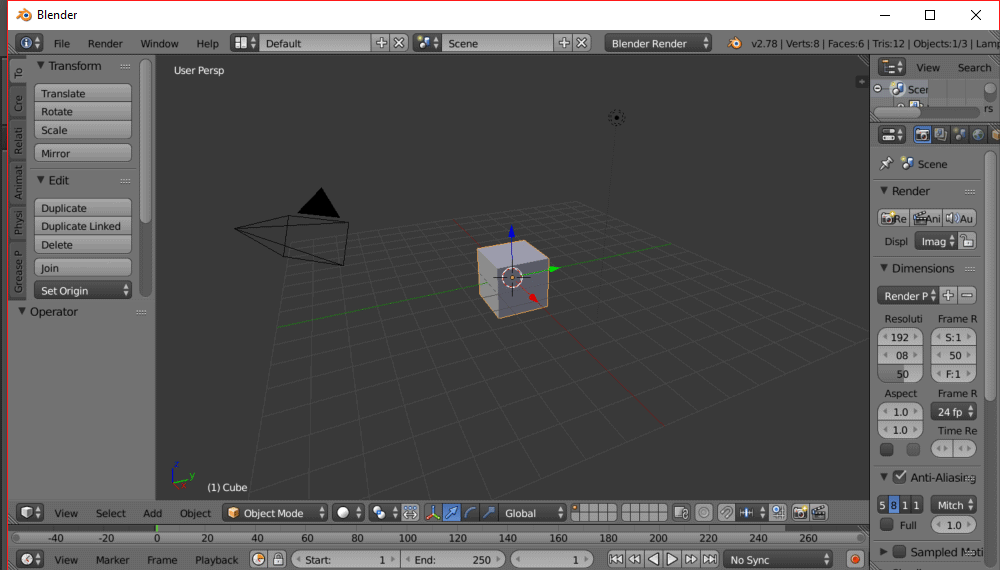Open the Object Mode dropdown
This screenshot has width=1000, height=570.
coord(275,513)
